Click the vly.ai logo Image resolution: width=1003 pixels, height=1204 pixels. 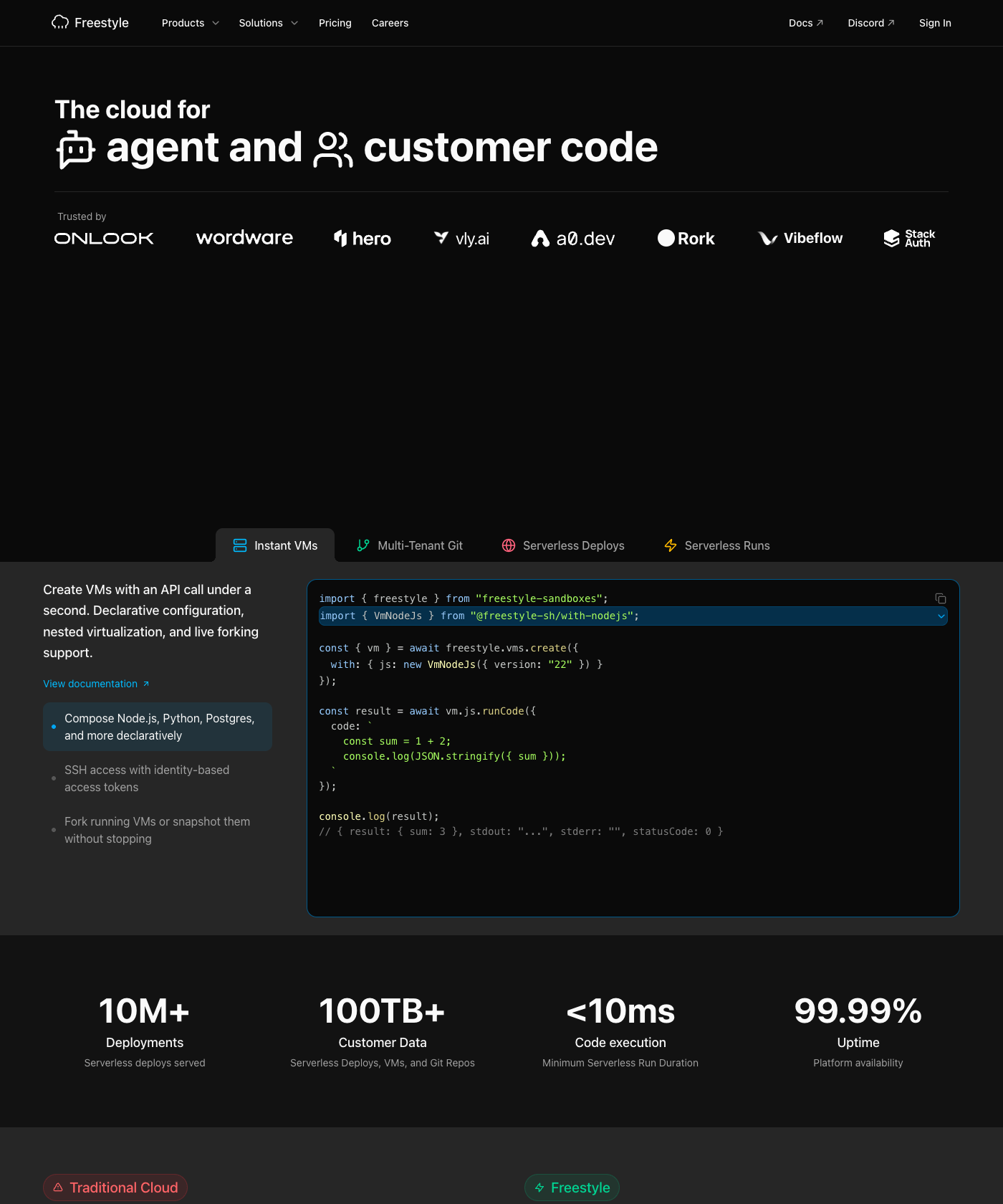coord(461,239)
